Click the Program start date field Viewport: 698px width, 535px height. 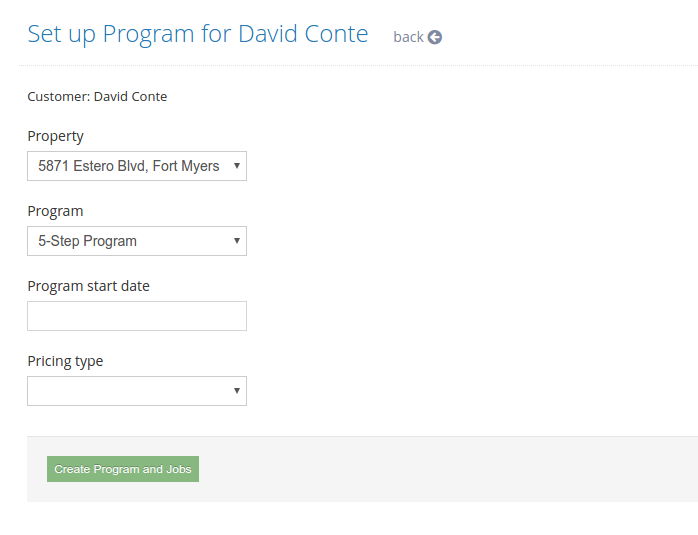[x=137, y=316]
